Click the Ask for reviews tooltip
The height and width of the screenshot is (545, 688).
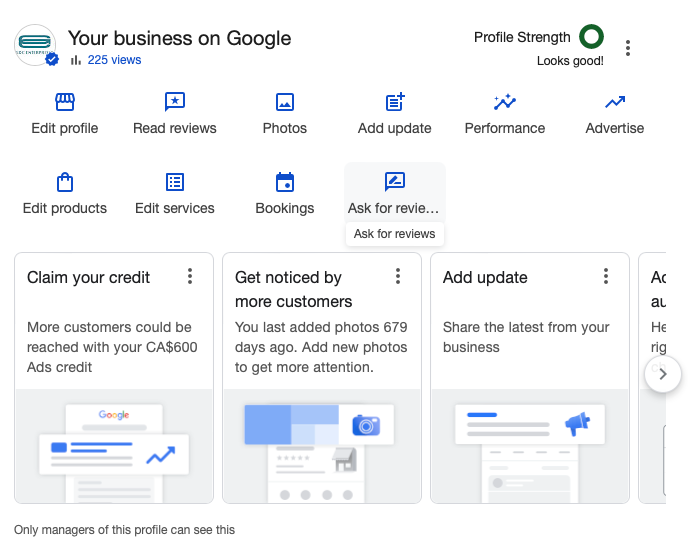point(395,234)
